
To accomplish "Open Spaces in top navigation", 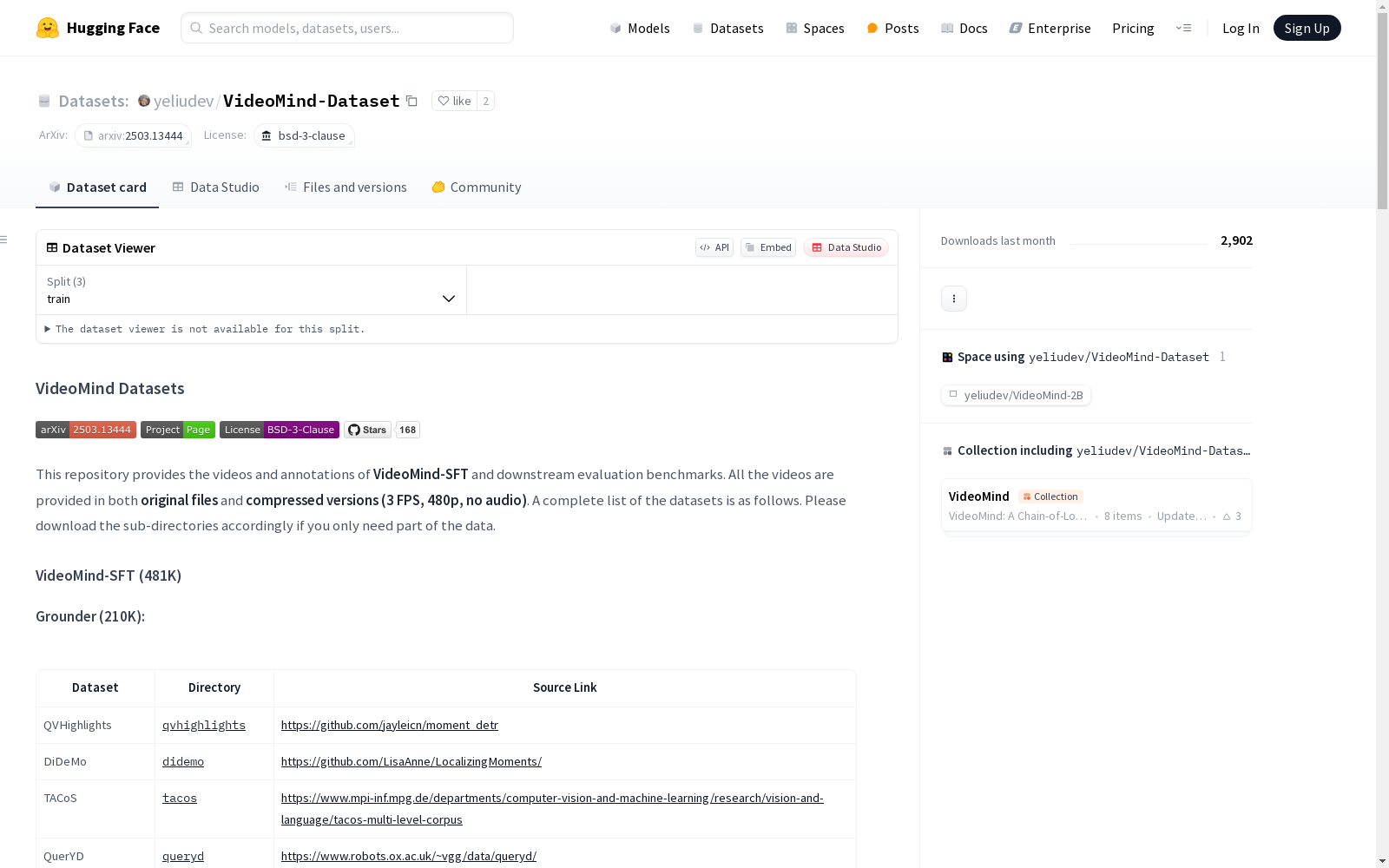I will coord(815,29).
